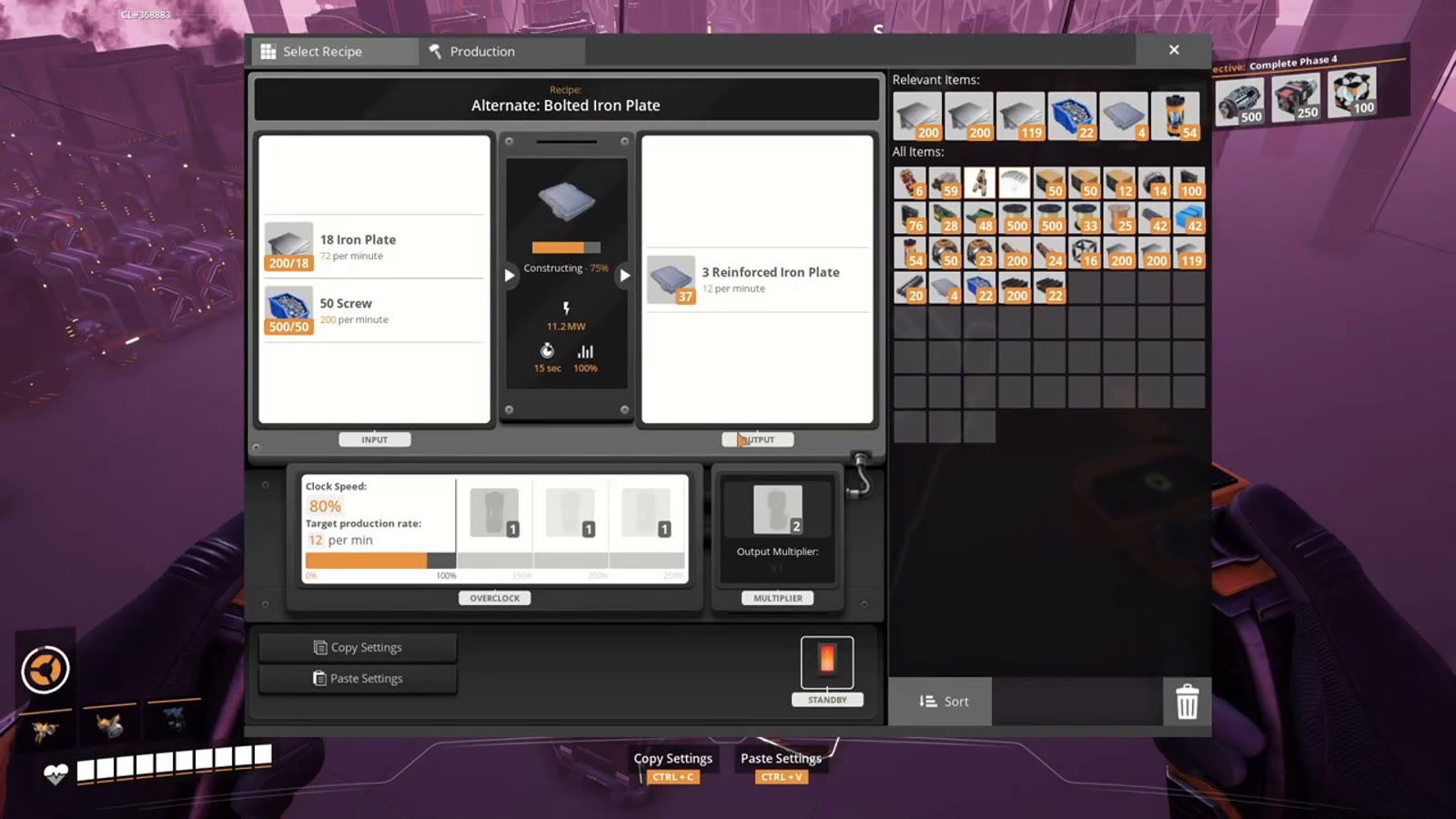The width and height of the screenshot is (1456, 819).
Task: Click the Iron Plate input slot showing 200/18
Action: point(289,247)
